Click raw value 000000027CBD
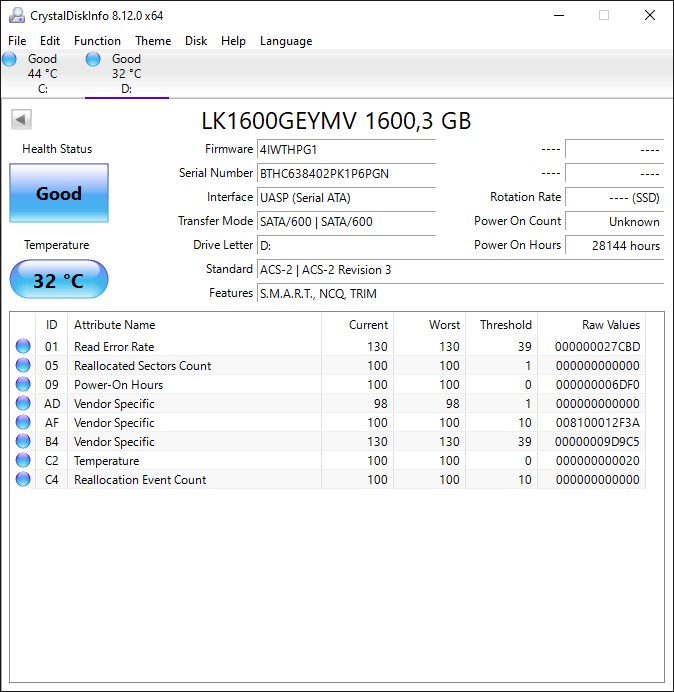This screenshot has height=692, width=674. pyautogui.click(x=597, y=347)
